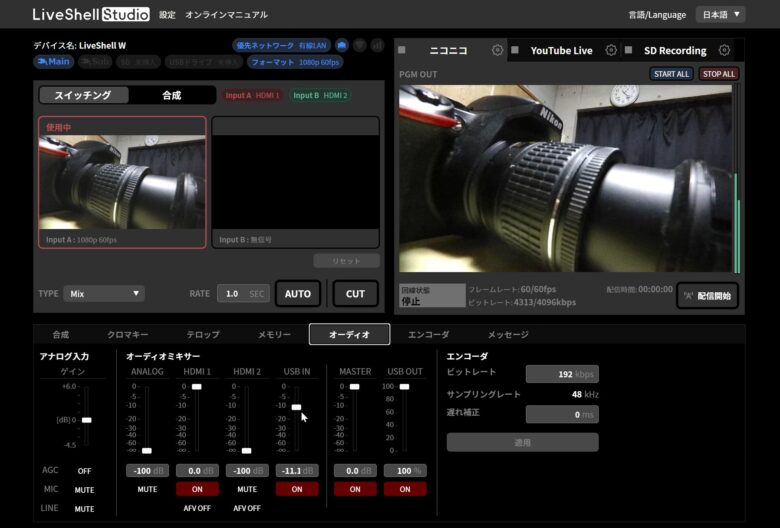Click the CUT transition button
Image resolution: width=780 pixels, height=528 pixels.
[355, 294]
